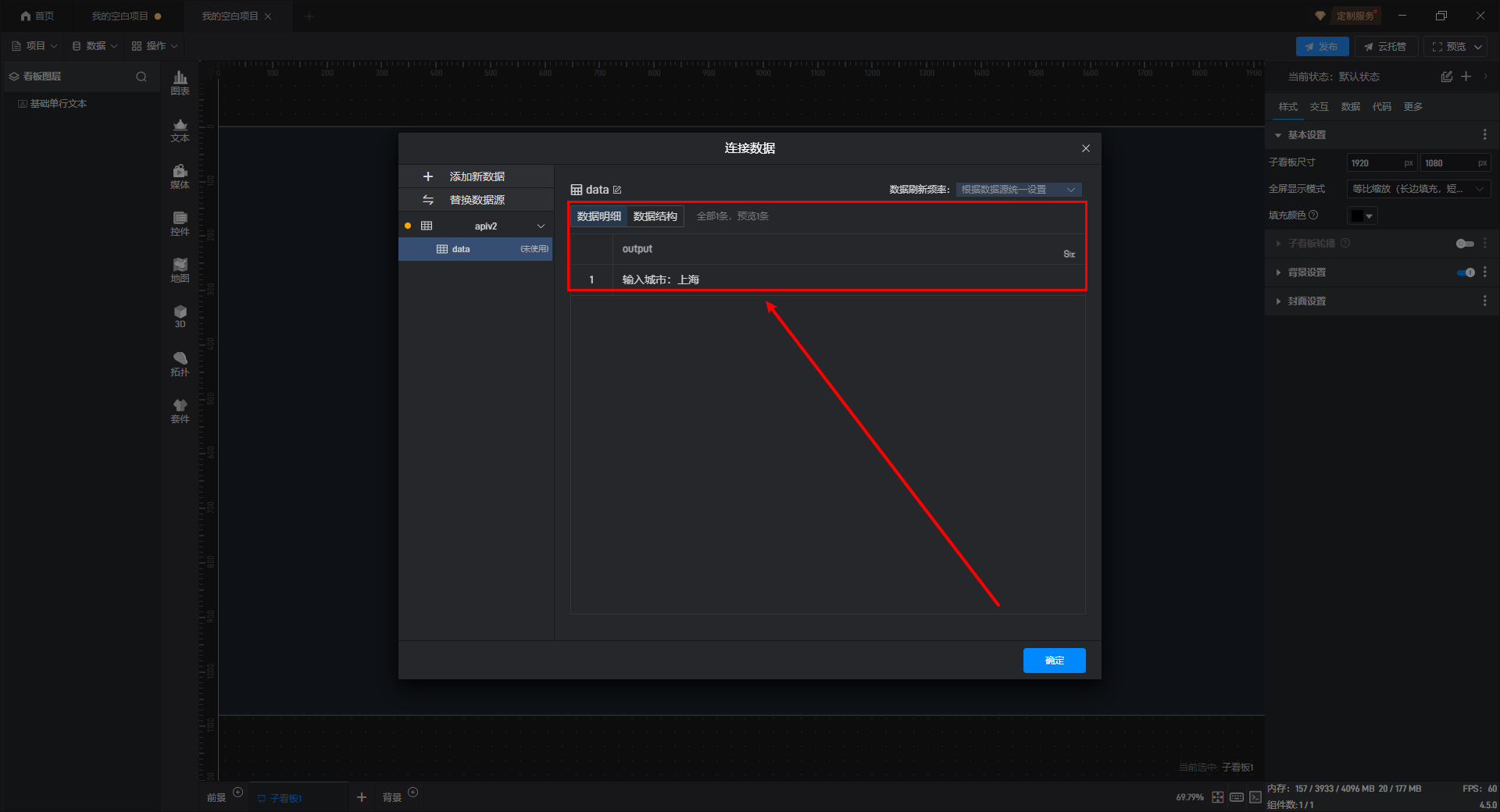Expand the 背景设置 section

pos(1278,272)
